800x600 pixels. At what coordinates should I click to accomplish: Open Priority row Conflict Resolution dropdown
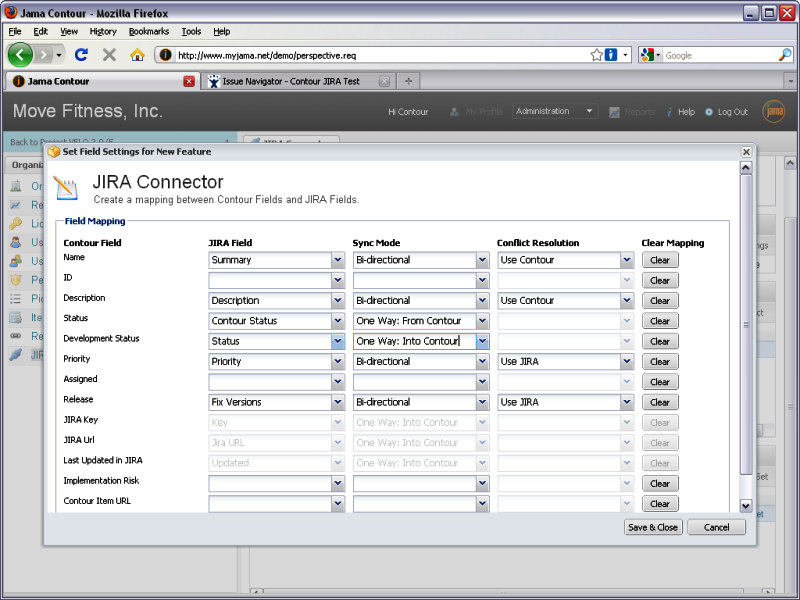(x=627, y=361)
